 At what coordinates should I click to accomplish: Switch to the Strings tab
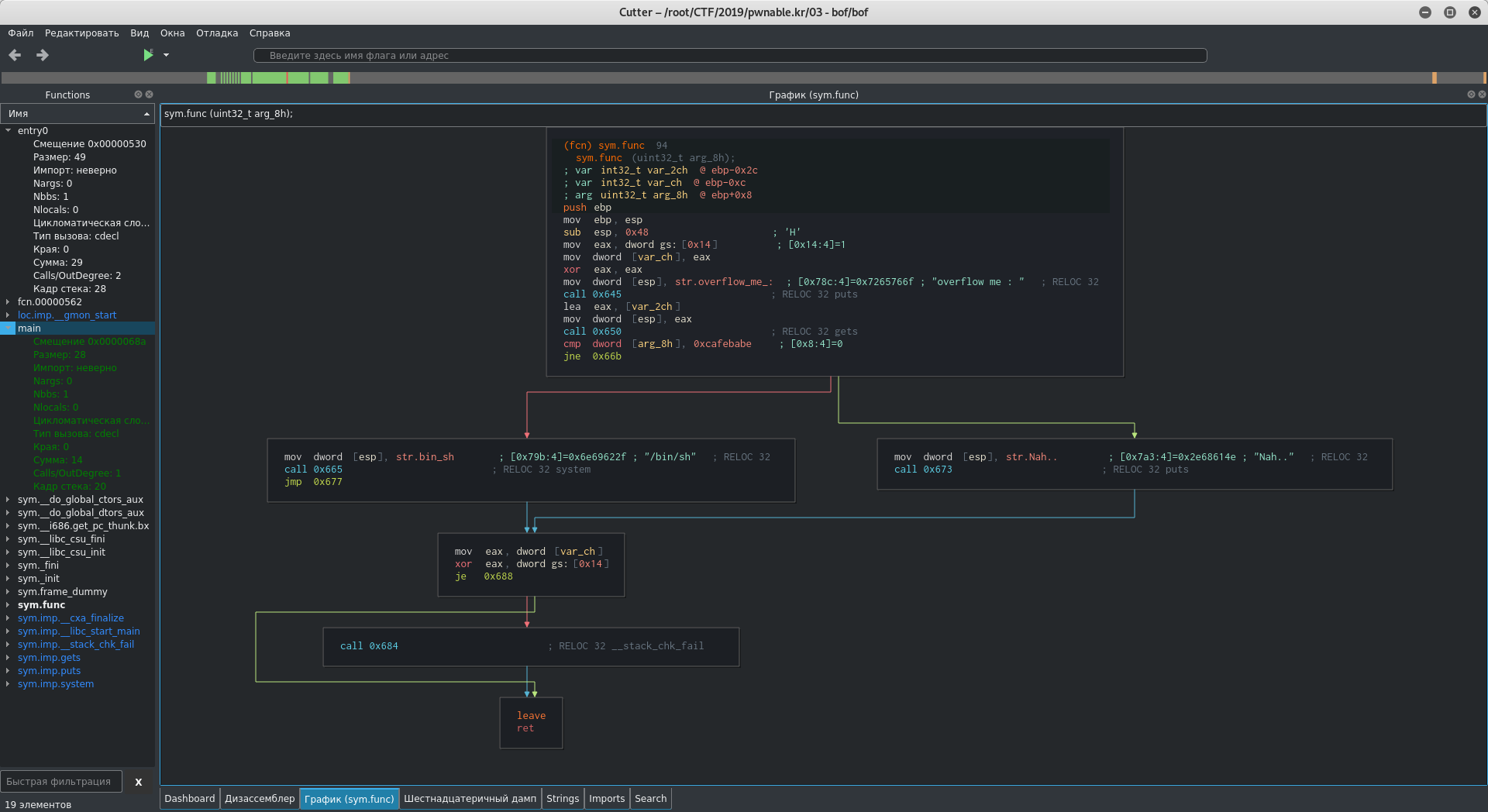[562, 799]
